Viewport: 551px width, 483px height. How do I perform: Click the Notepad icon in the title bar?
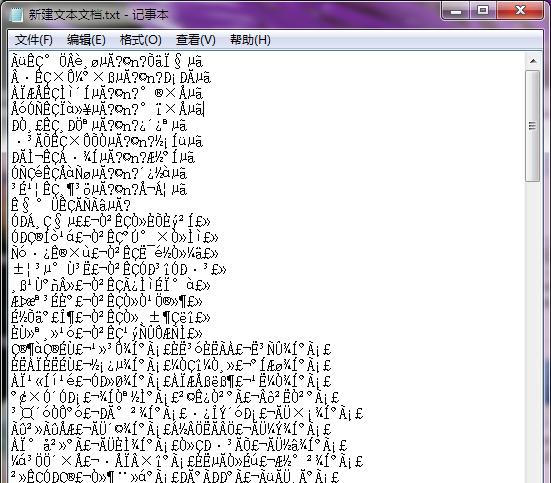tap(16, 14)
